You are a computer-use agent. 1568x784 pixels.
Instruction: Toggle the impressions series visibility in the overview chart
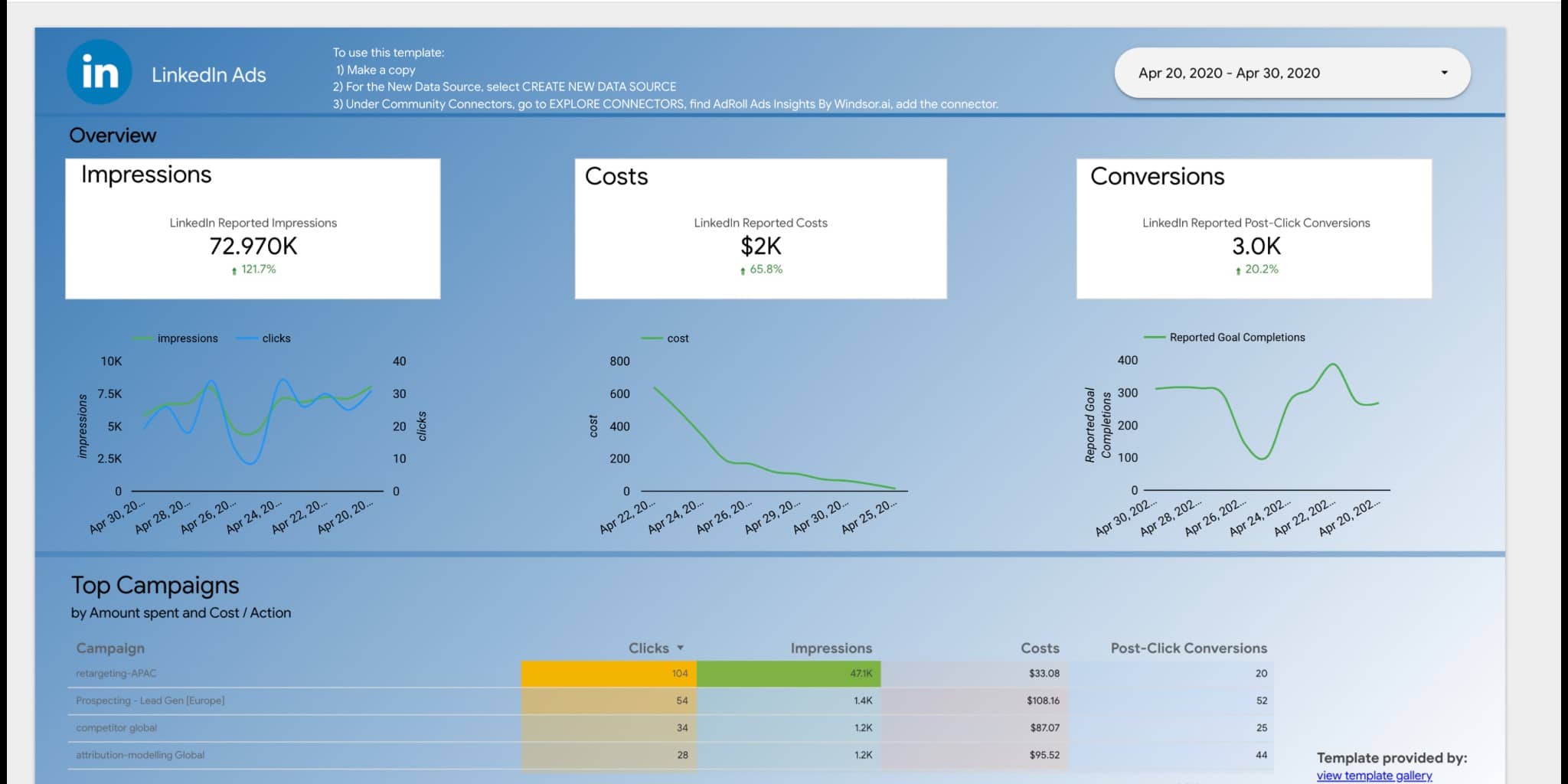(x=187, y=338)
